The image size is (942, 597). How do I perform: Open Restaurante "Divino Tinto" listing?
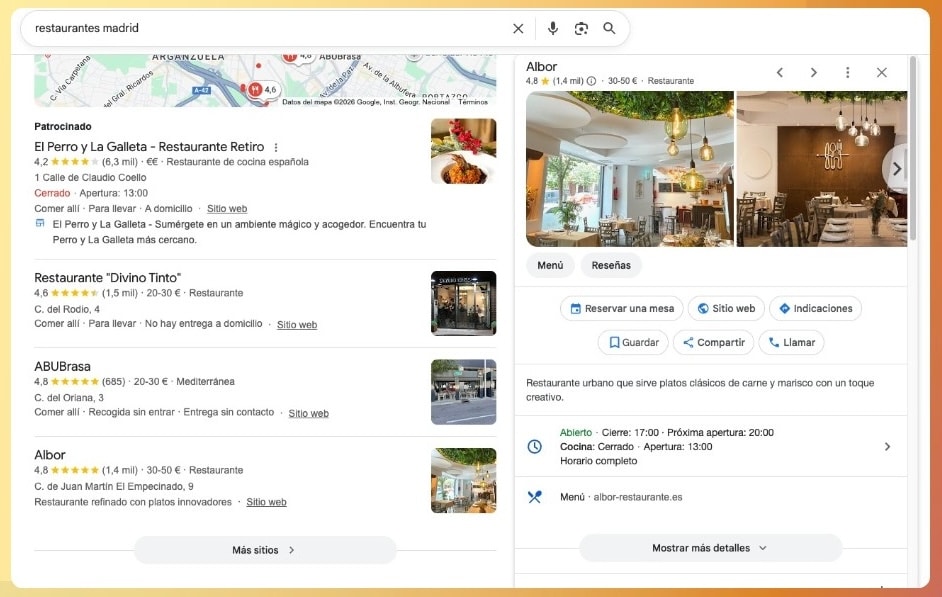click(x=108, y=277)
